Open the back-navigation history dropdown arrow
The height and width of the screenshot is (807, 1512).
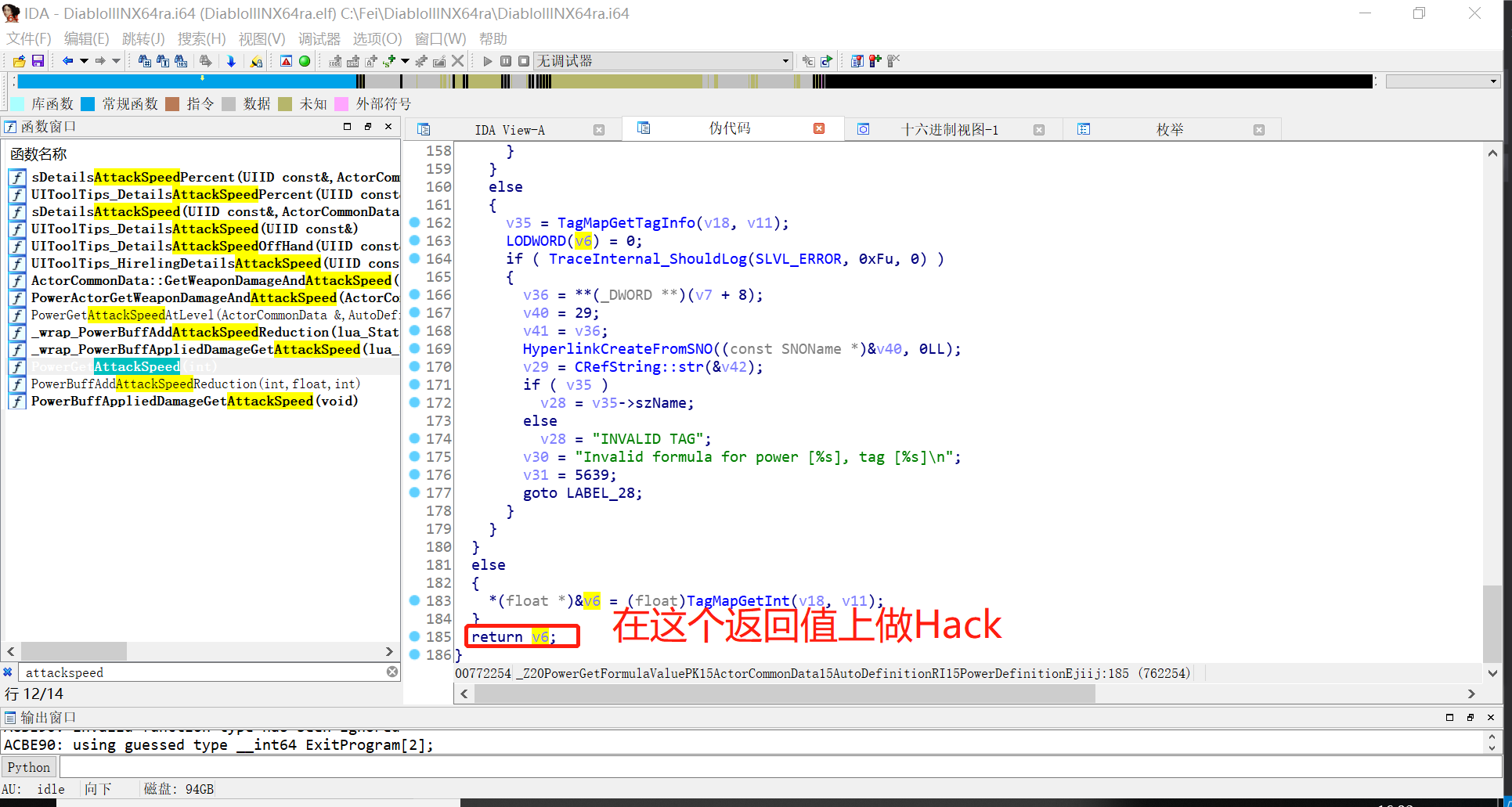coord(83,61)
